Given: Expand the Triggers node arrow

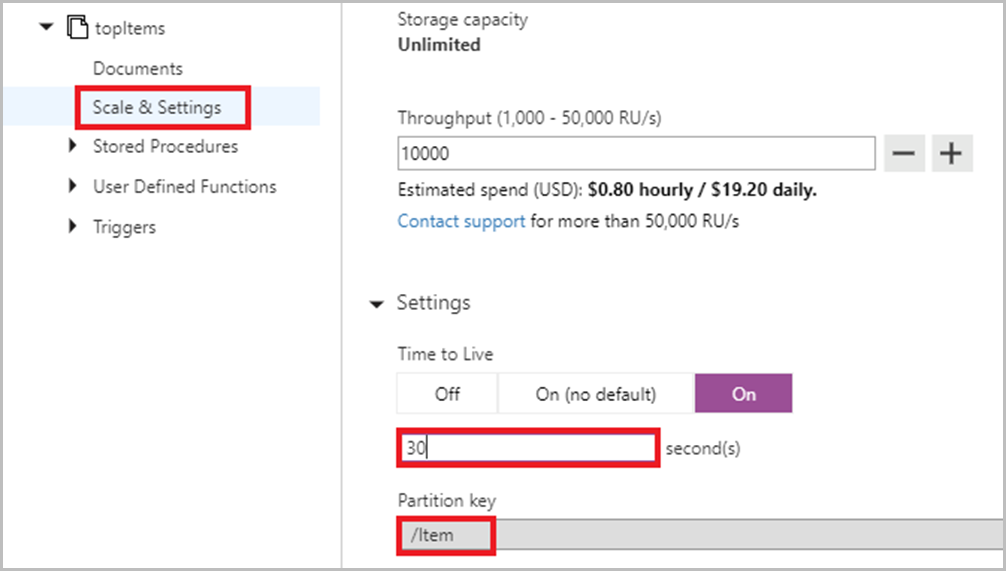Looking at the screenshot, I should (73, 227).
